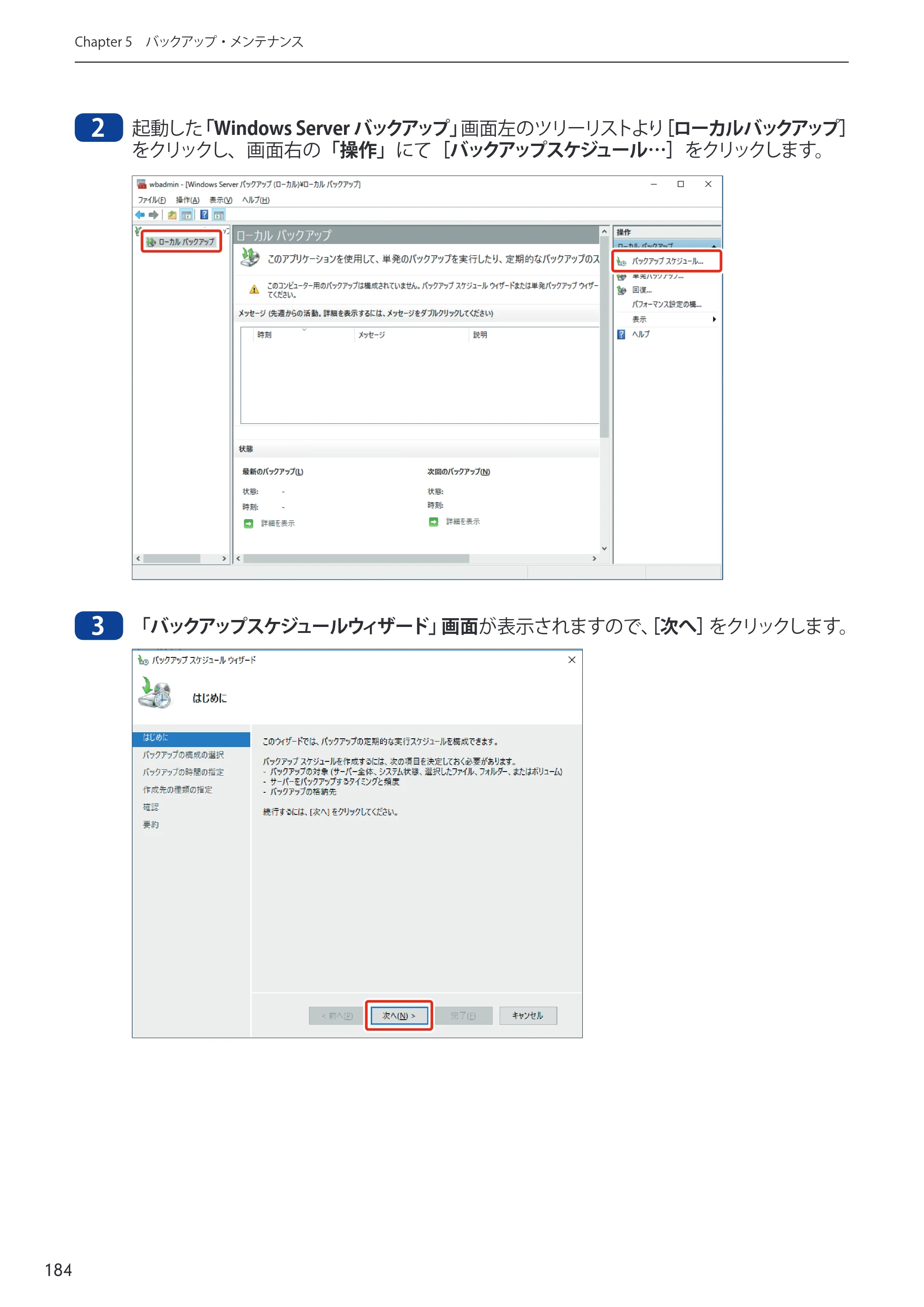Open the 表示(V) menu

(221, 200)
